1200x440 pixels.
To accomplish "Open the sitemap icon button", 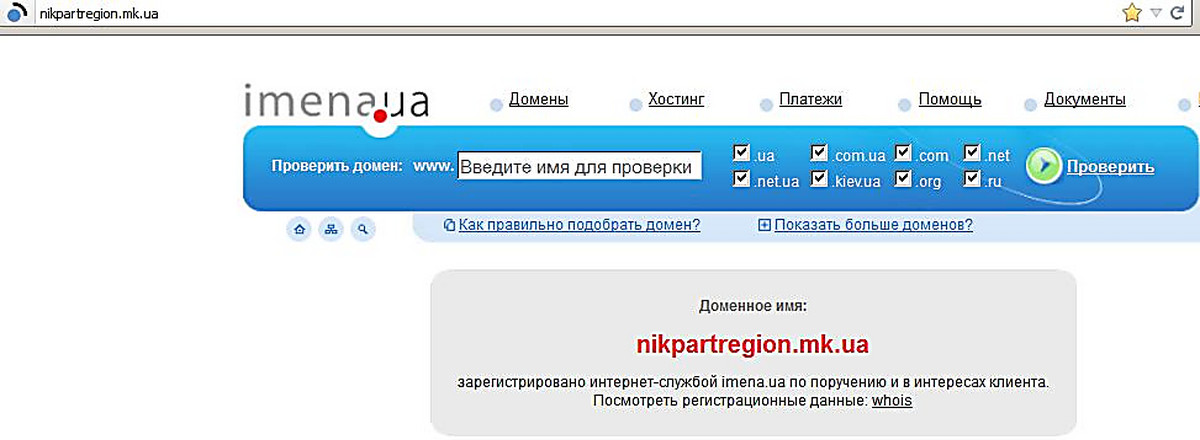I will click(x=331, y=230).
